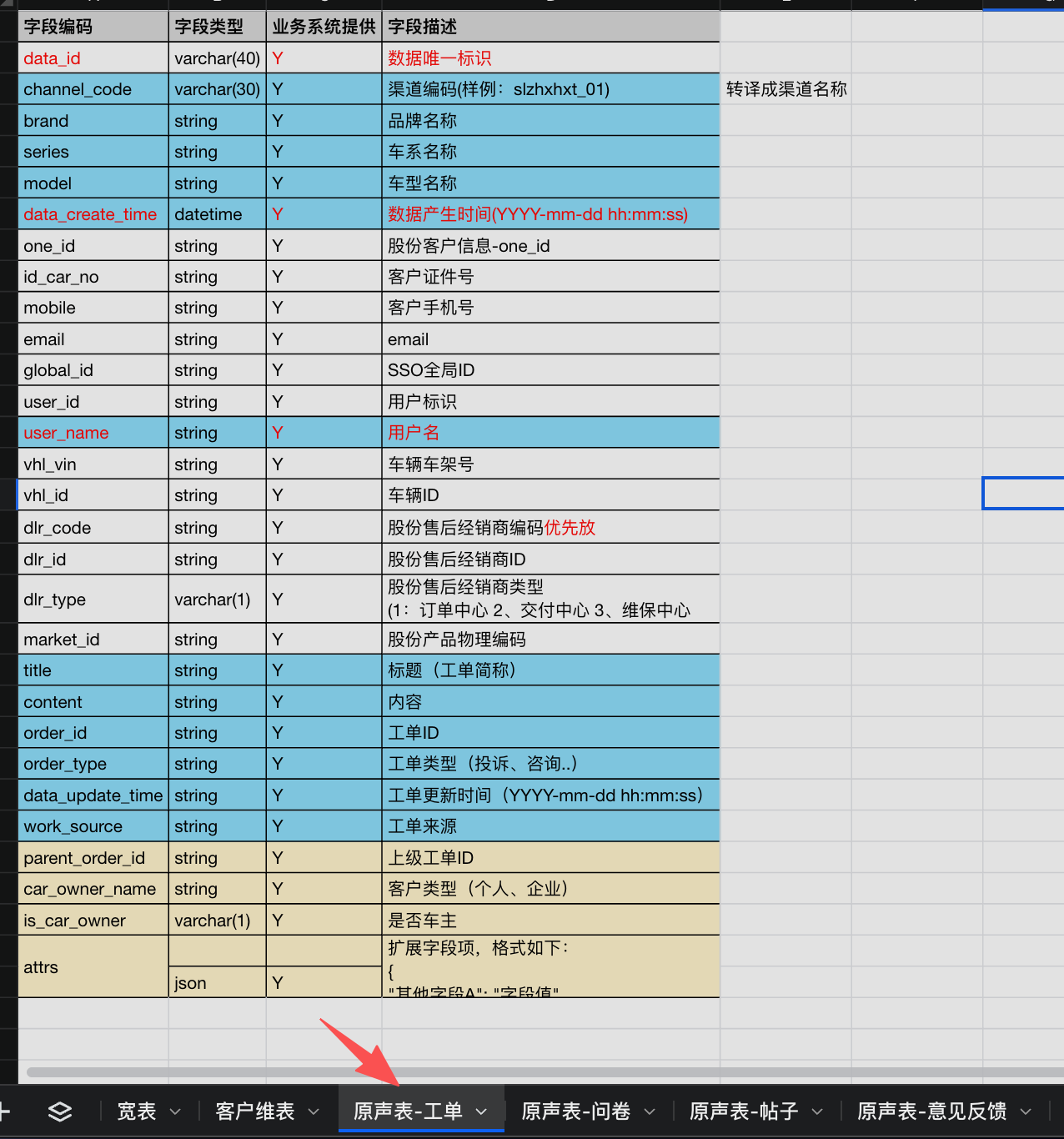
Task: Open the 原声表-帖子 tab dropdown arrow
Action: click(817, 1111)
